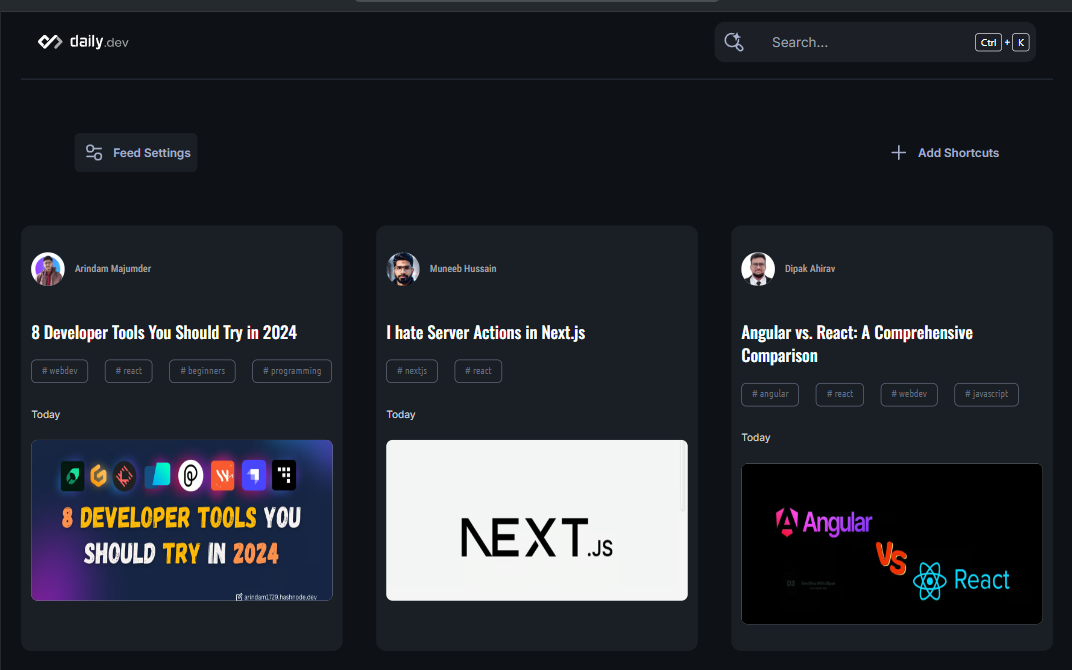
Task: Click the Angular vs React cover image
Action: pyautogui.click(x=891, y=544)
